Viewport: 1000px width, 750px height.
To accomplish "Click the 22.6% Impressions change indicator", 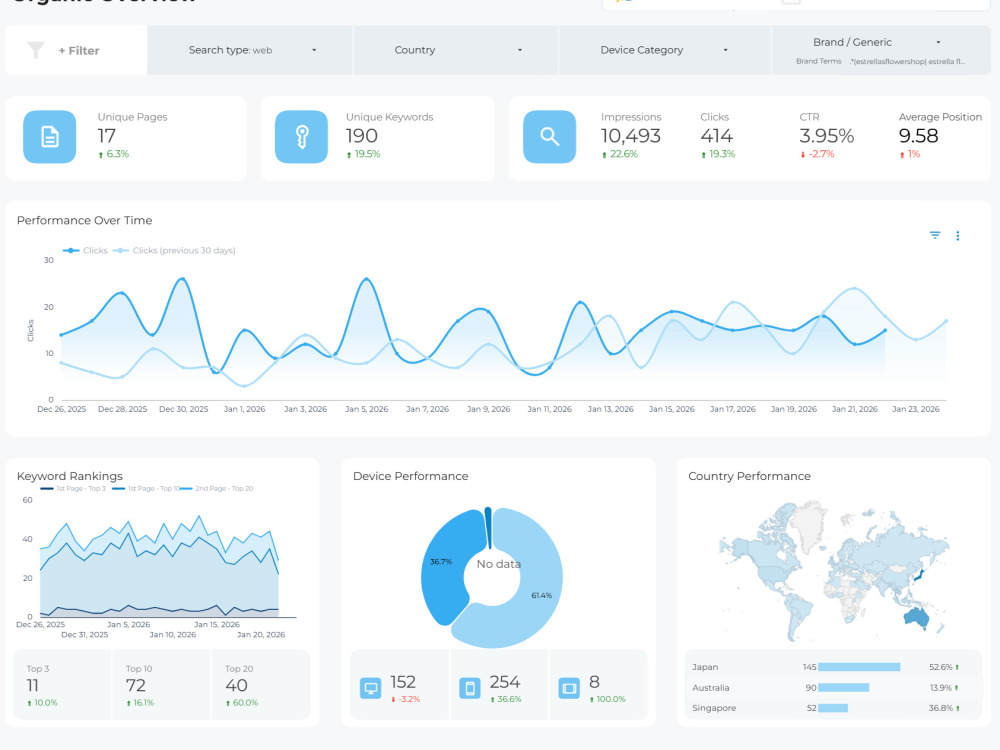I will point(619,154).
